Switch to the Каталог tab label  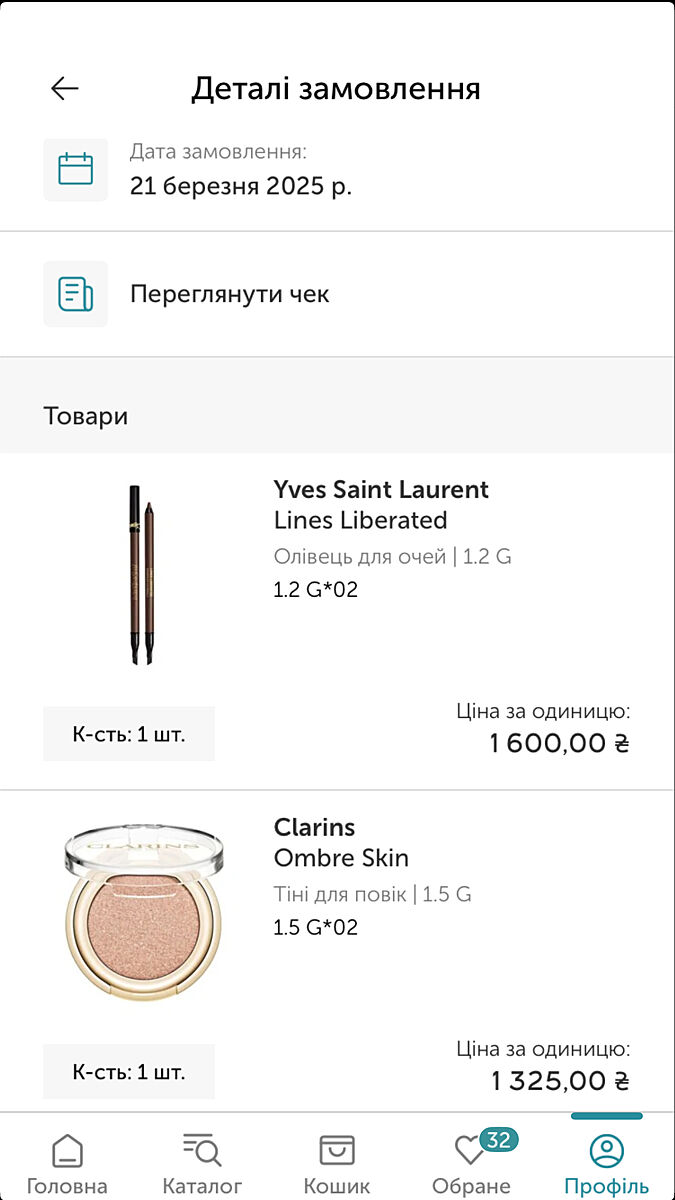coord(202,1186)
